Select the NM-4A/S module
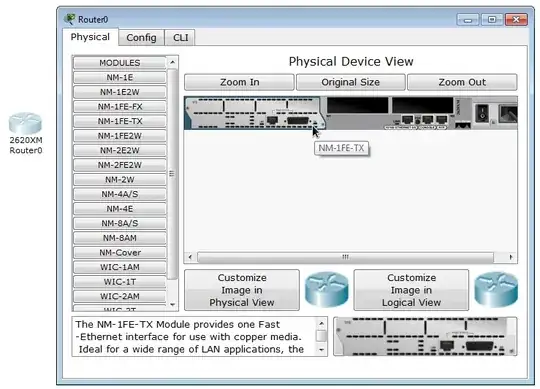Image resolution: width=540 pixels, height=389 pixels. point(120,194)
